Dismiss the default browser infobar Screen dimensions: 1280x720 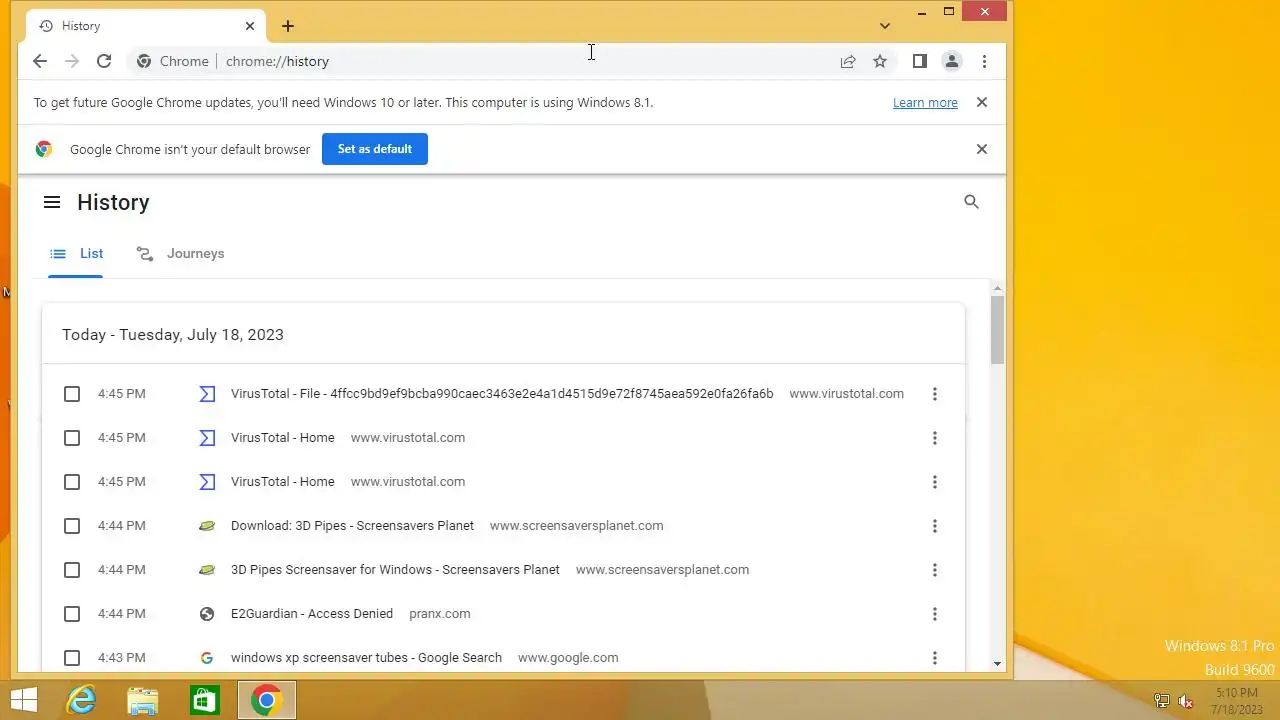(x=982, y=149)
